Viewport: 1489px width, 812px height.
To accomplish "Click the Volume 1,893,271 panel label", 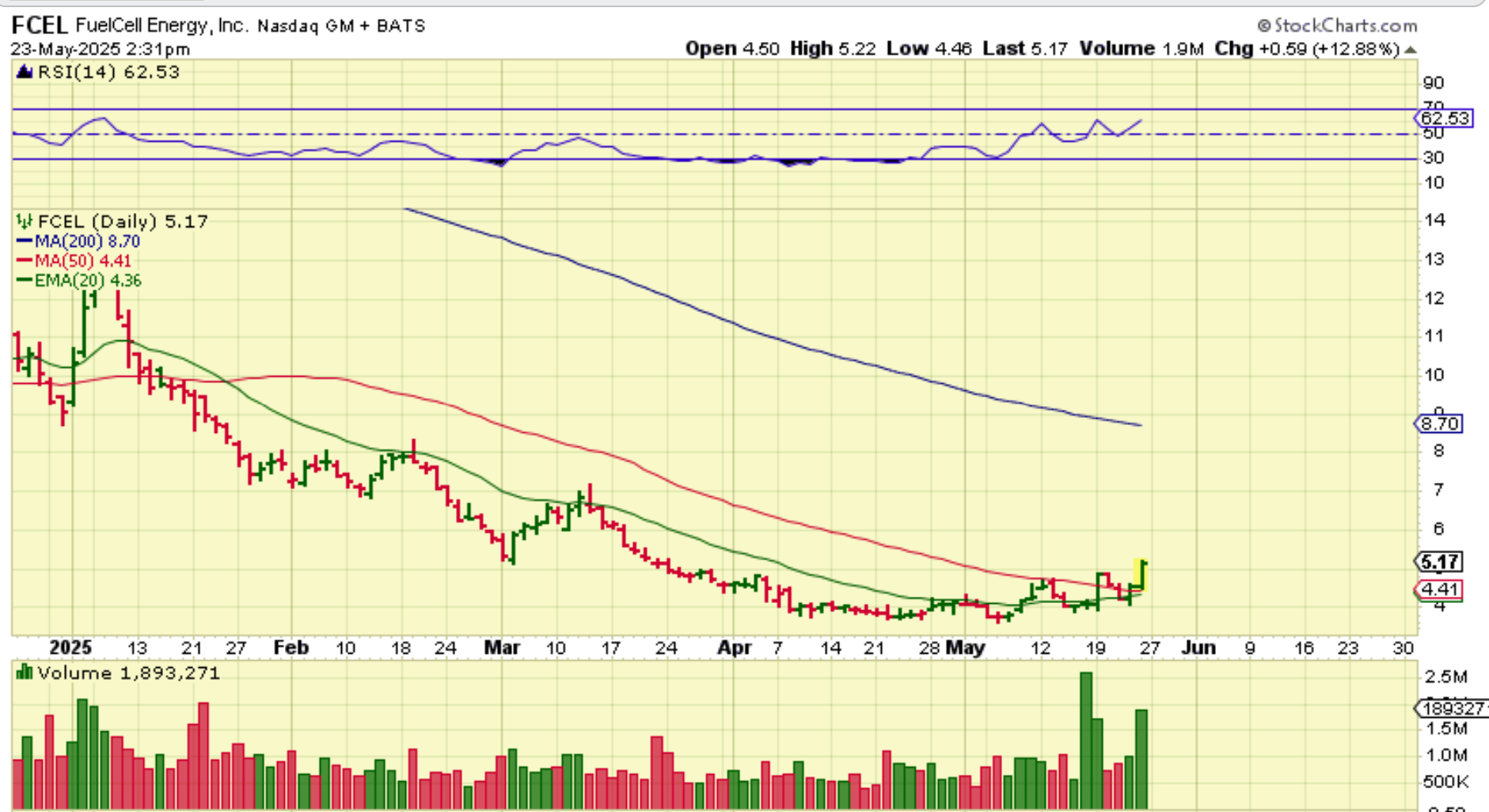I will (x=129, y=674).
